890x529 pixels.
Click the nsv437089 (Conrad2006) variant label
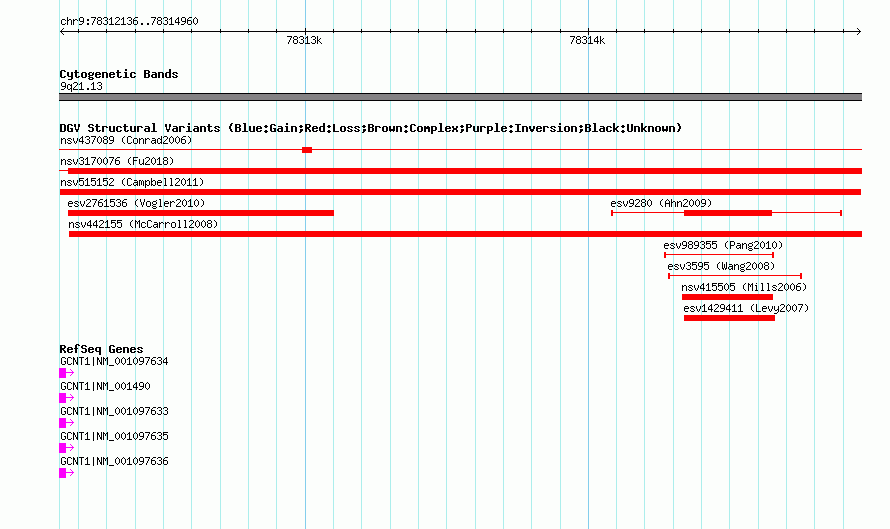click(126, 140)
